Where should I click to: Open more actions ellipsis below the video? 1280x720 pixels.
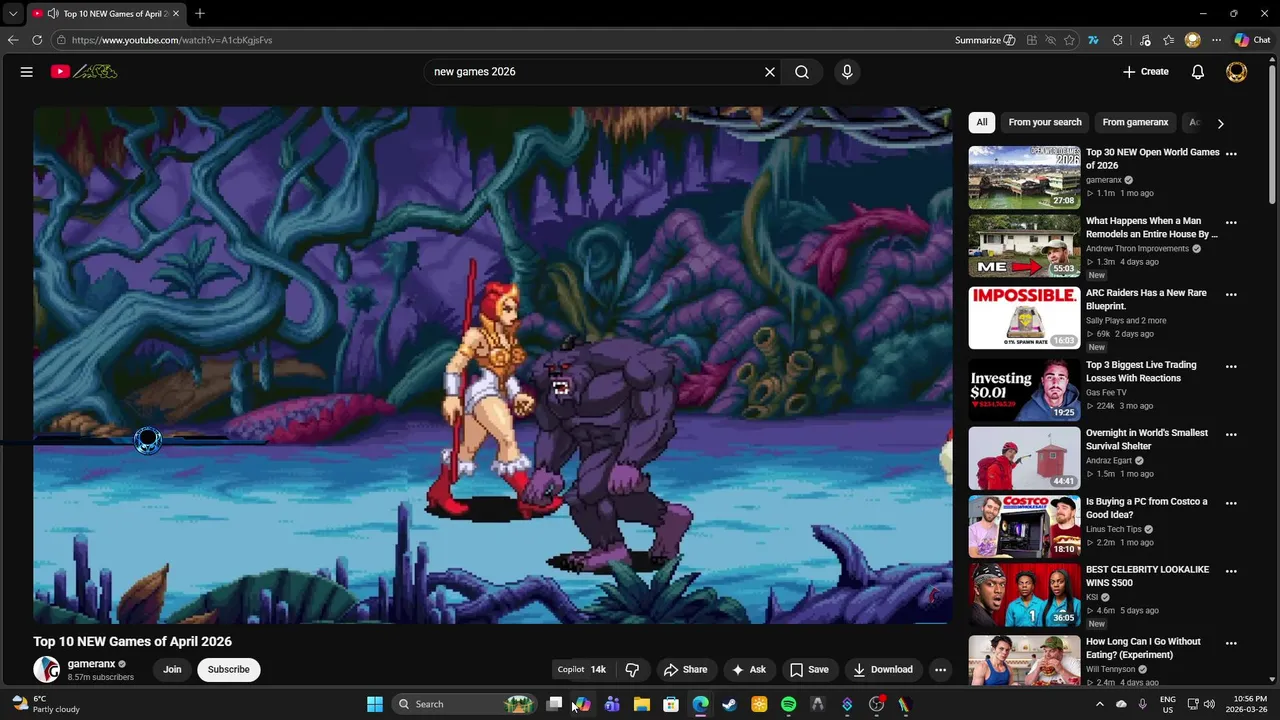(940, 669)
